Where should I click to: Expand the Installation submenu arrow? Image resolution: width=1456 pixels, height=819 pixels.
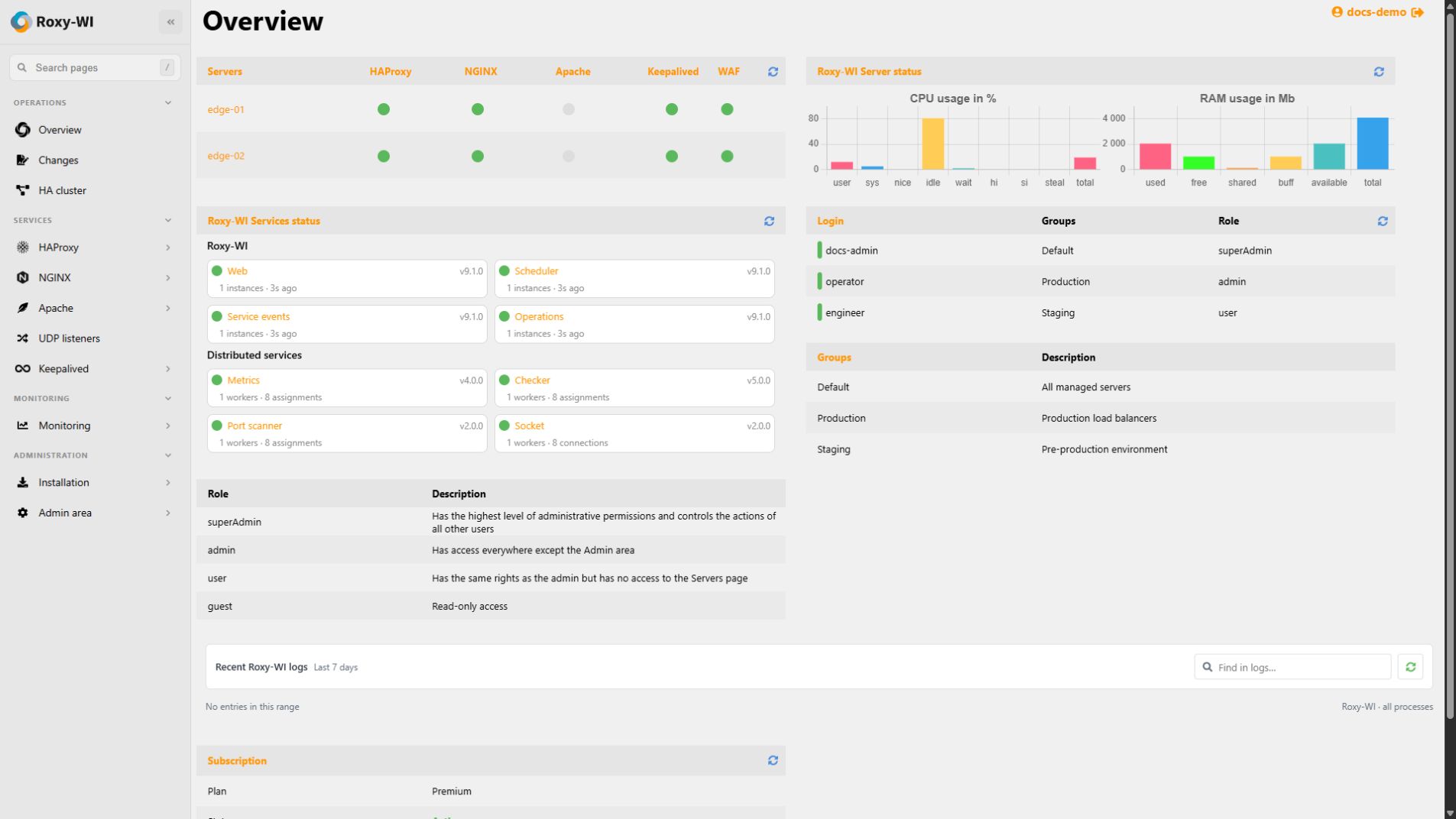pyautogui.click(x=167, y=482)
